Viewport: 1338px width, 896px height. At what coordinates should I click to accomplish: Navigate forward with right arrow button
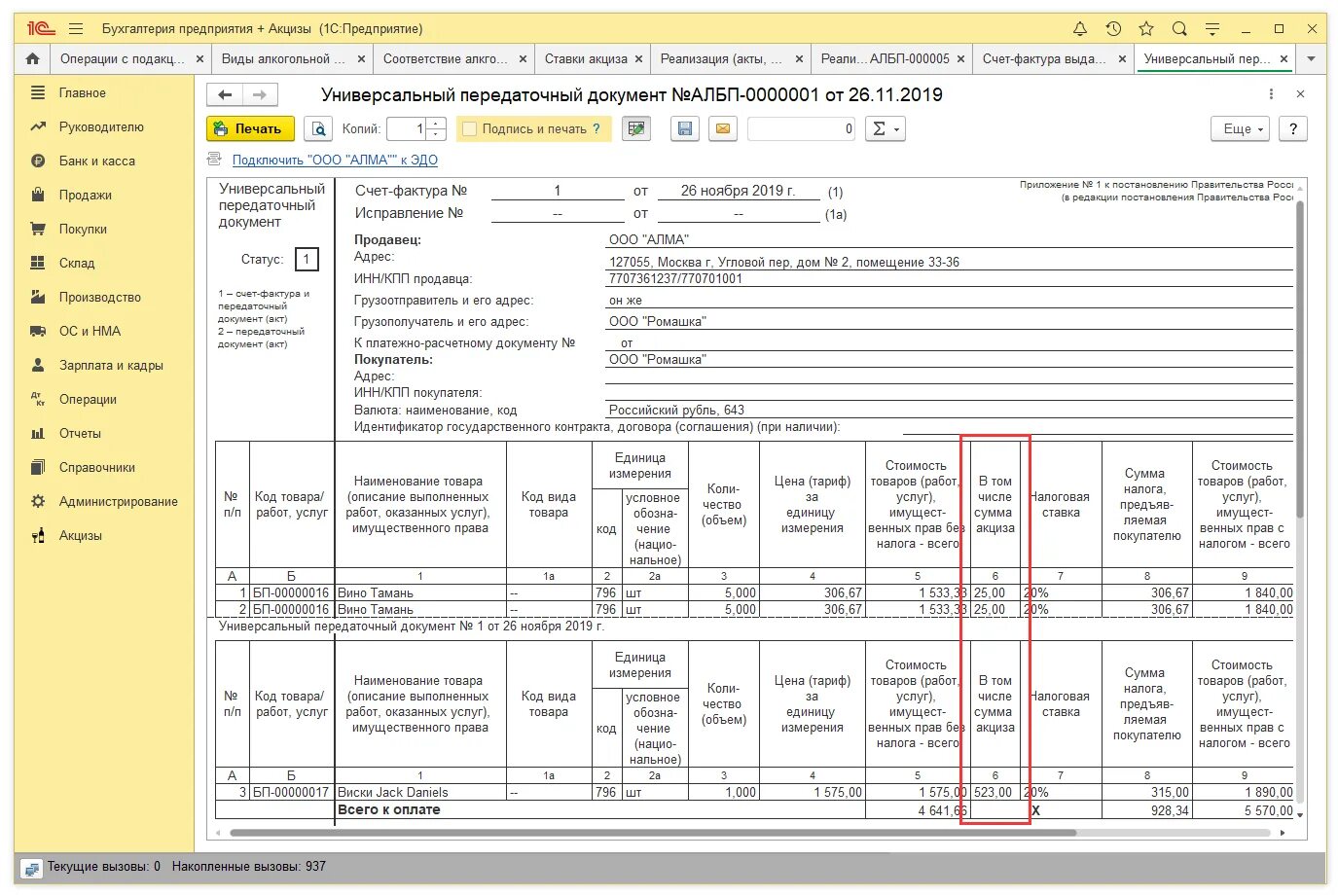pyautogui.click(x=260, y=94)
